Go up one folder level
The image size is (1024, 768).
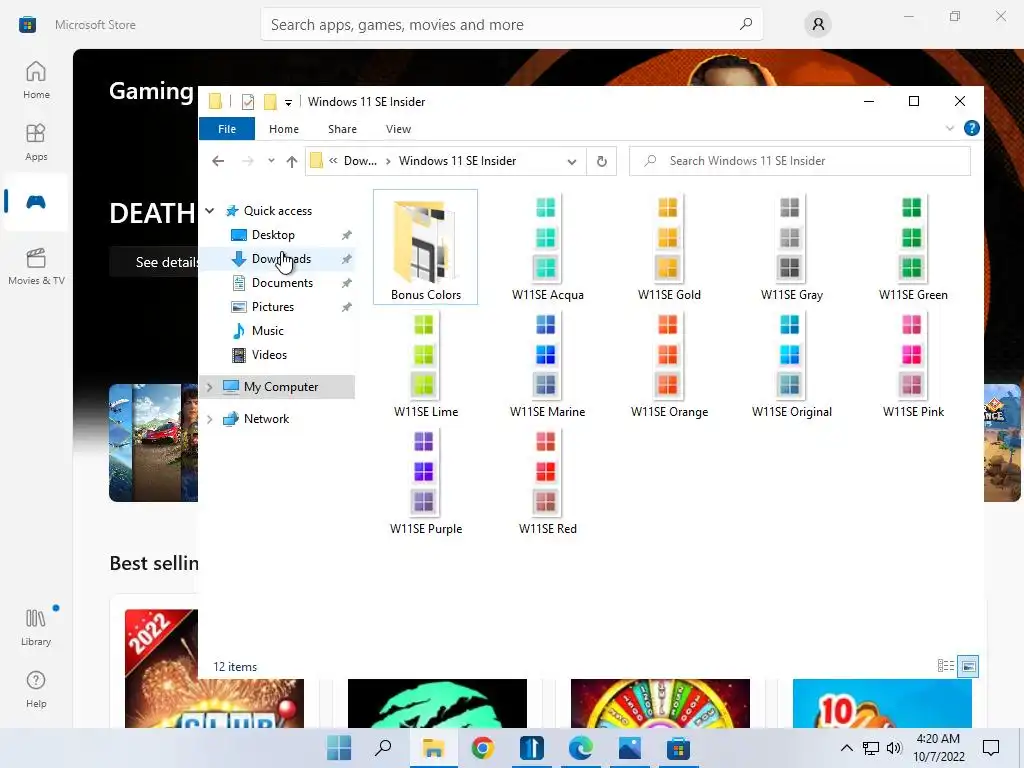(291, 161)
